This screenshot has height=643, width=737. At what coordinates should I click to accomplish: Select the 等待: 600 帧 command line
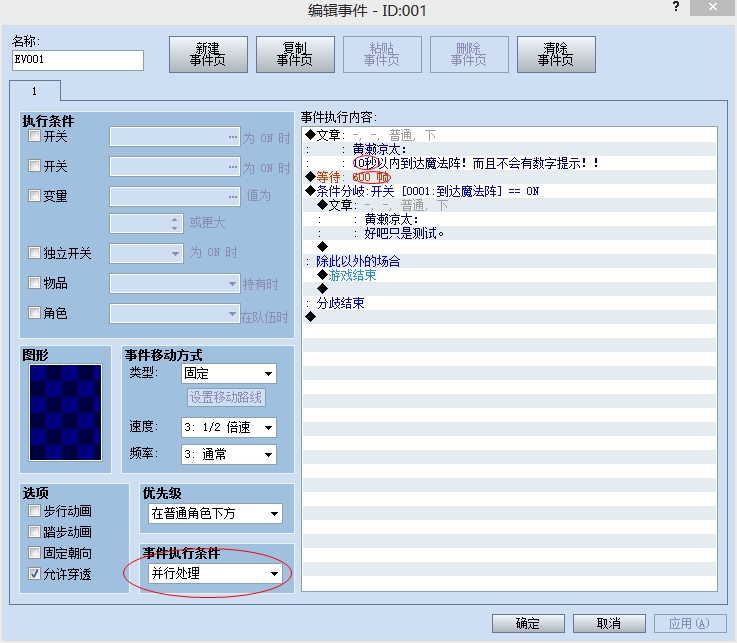click(x=510, y=177)
